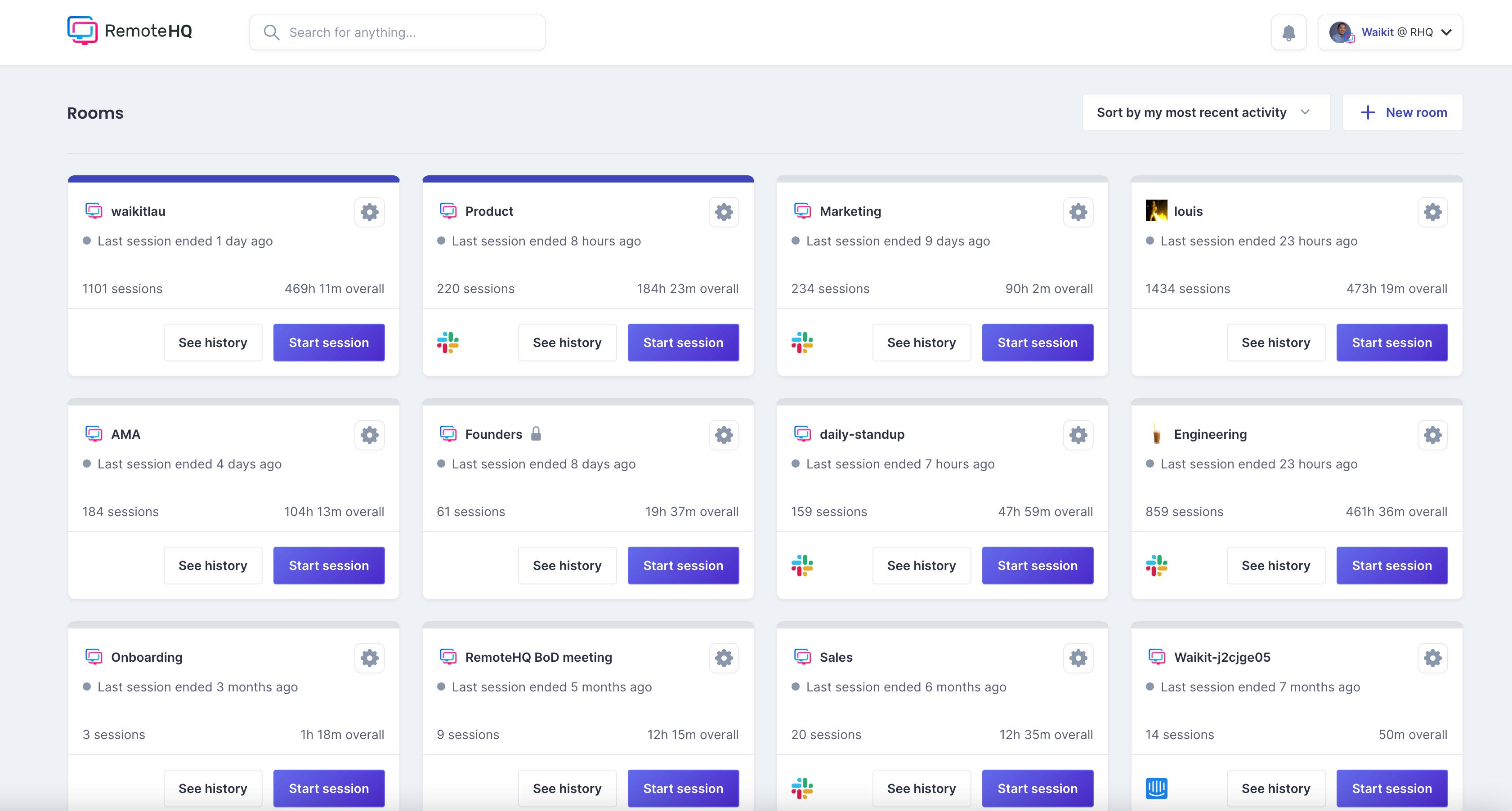
Task: Start session in Product room
Action: click(x=683, y=342)
